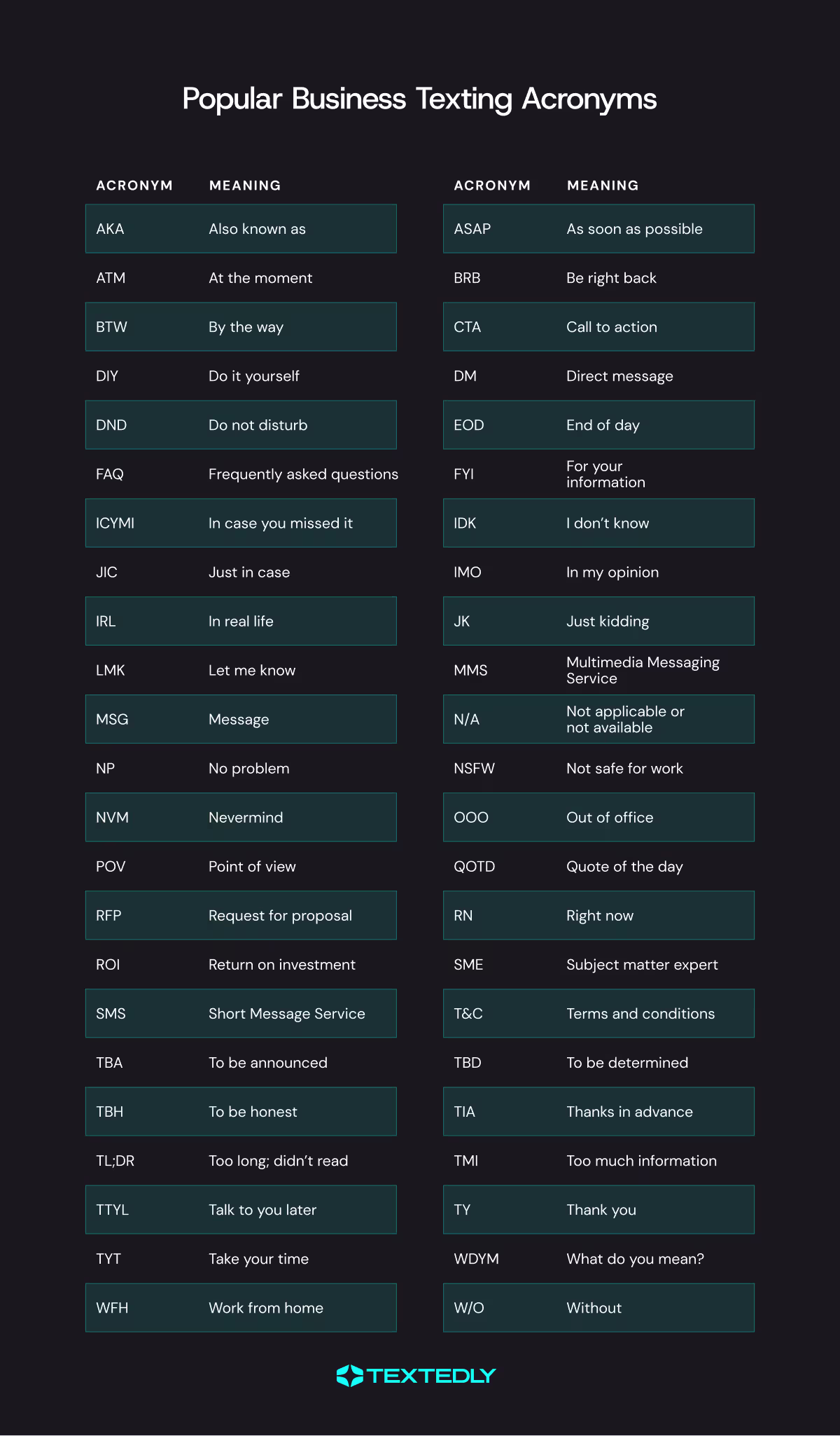Click the W/O acronym cell
840x1436 pixels.
[469, 1308]
